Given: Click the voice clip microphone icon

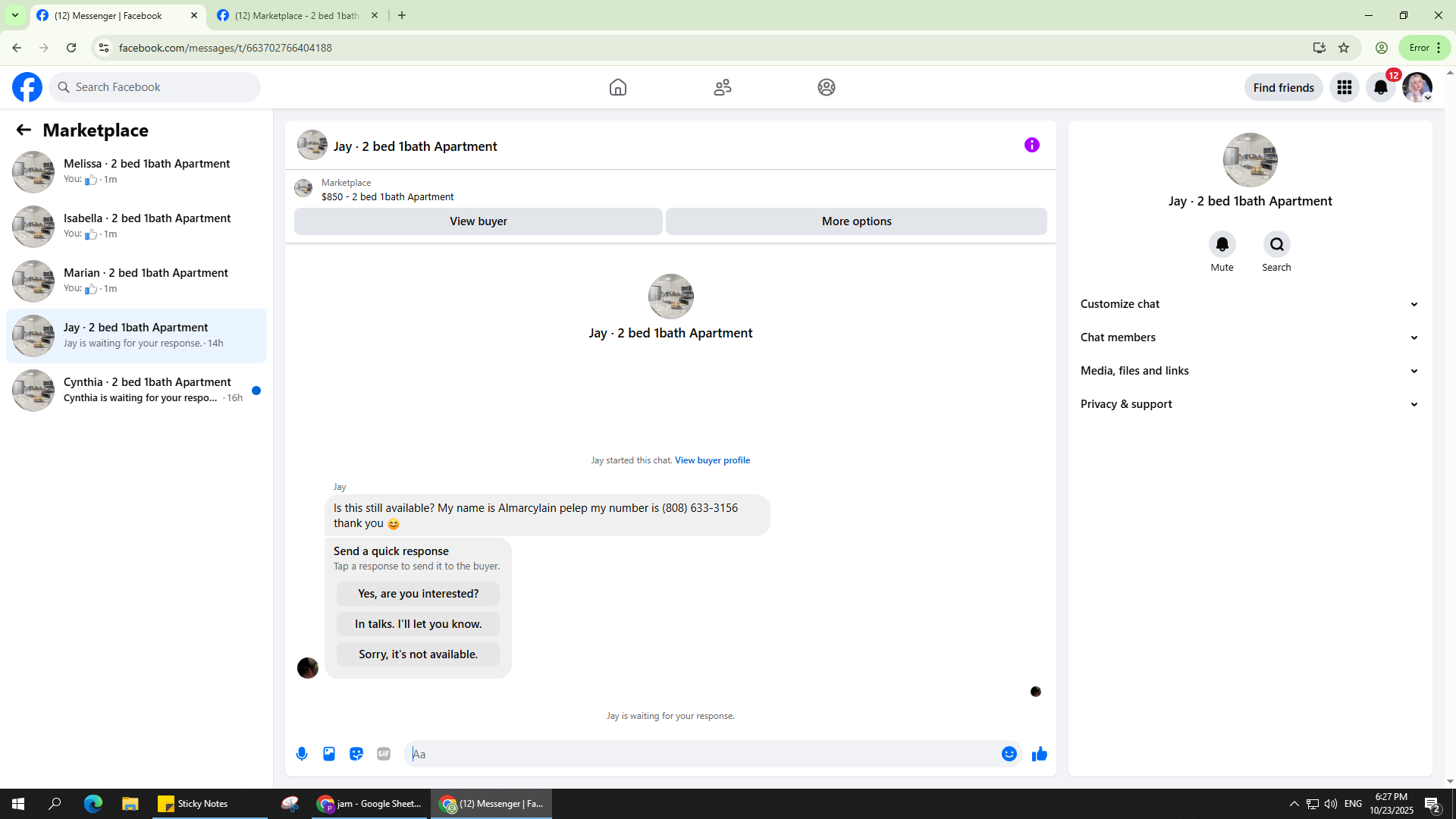Looking at the screenshot, I should tap(302, 754).
